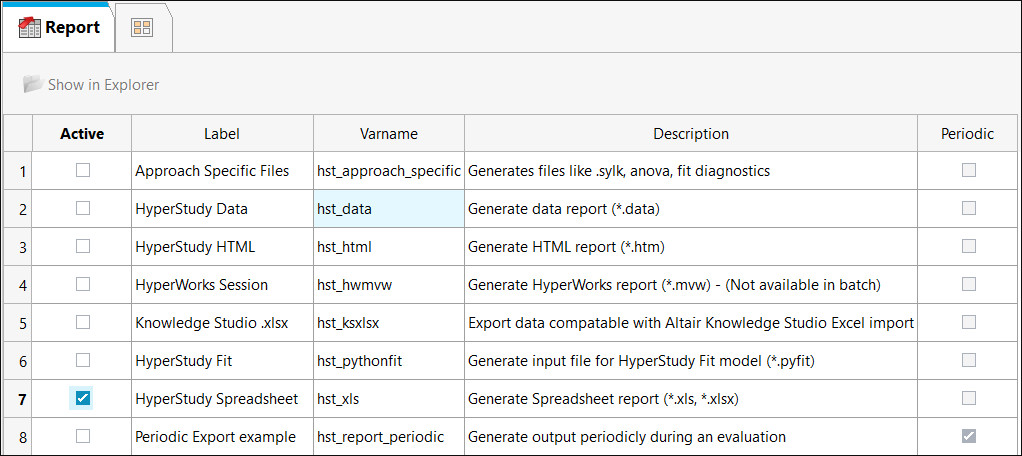Enable Active checkbox for HyperStudy HTML
Screen dimensions: 1022x456
82,246
